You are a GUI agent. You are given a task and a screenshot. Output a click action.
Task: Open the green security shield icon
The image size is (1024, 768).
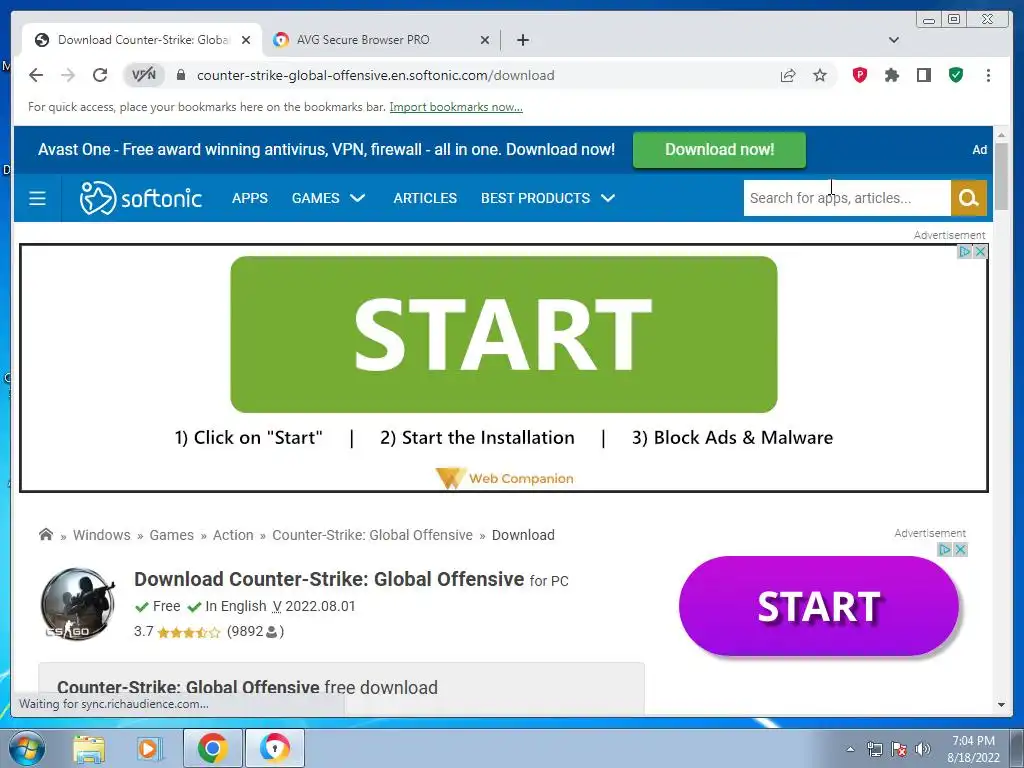956,75
